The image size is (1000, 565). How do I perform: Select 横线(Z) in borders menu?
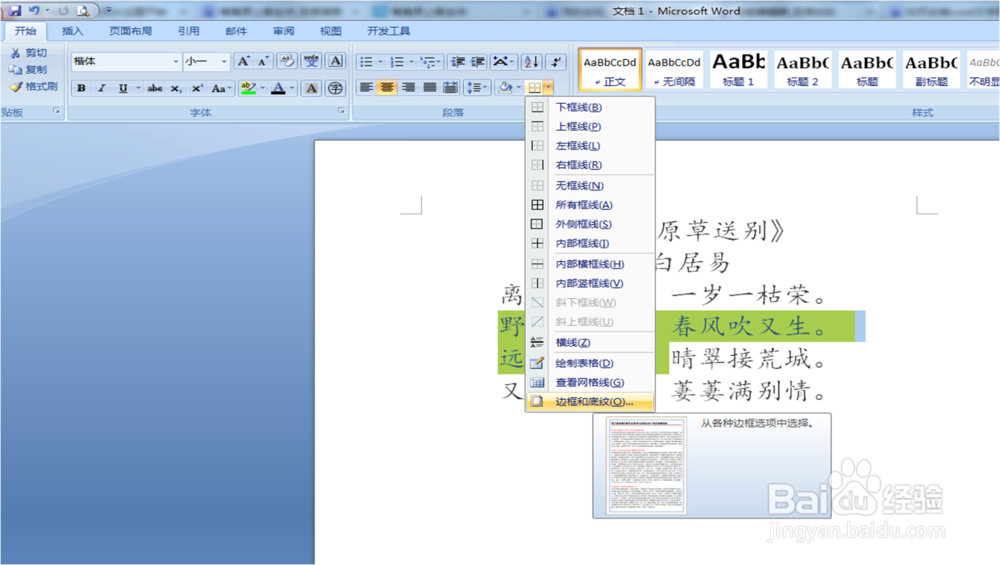(590, 342)
